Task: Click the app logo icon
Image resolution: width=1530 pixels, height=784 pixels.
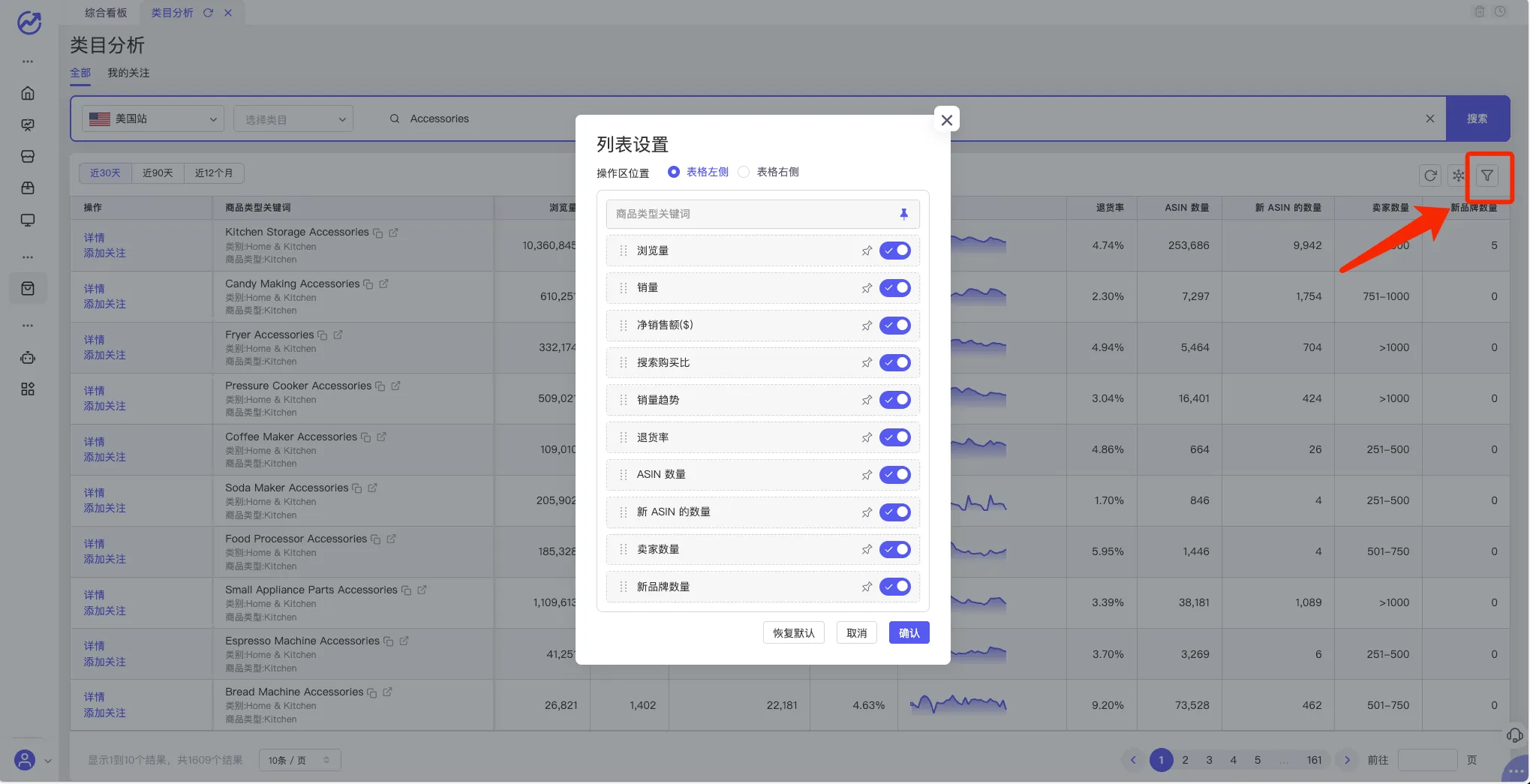Action: [x=29, y=23]
